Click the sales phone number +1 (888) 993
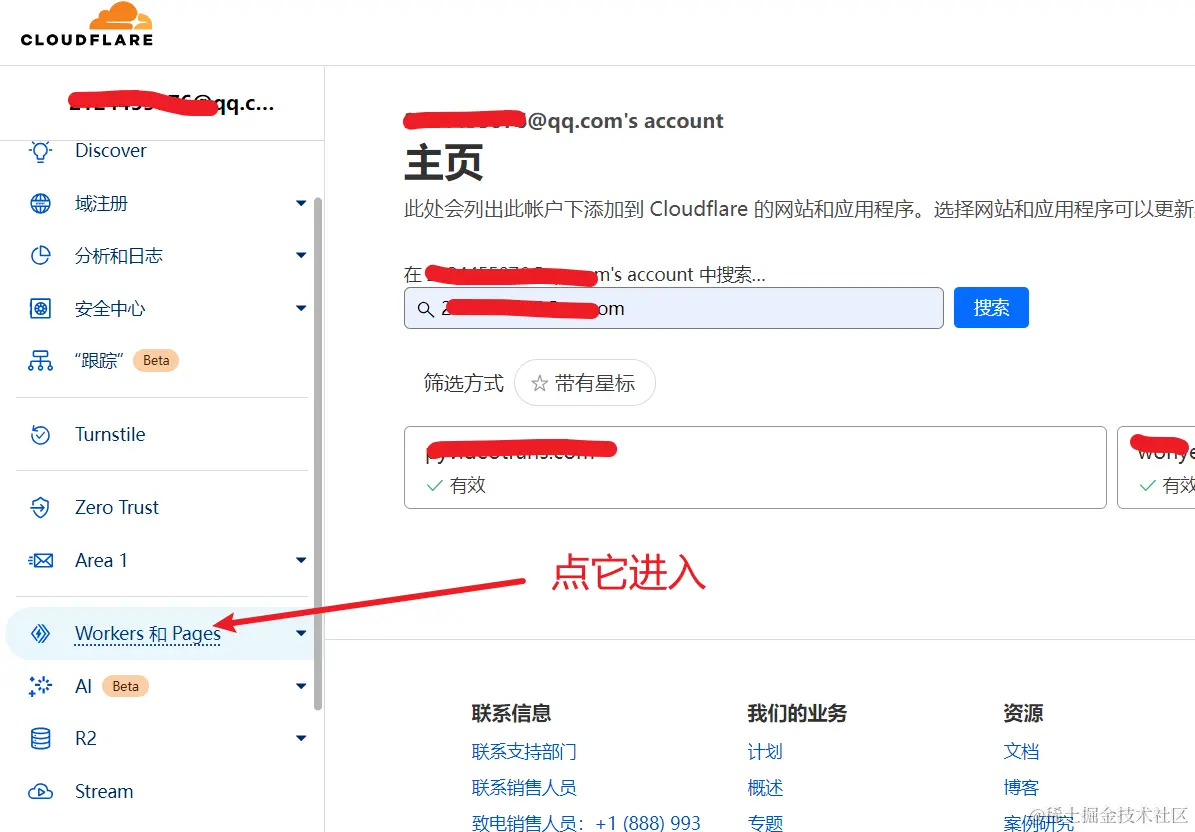 (648, 823)
